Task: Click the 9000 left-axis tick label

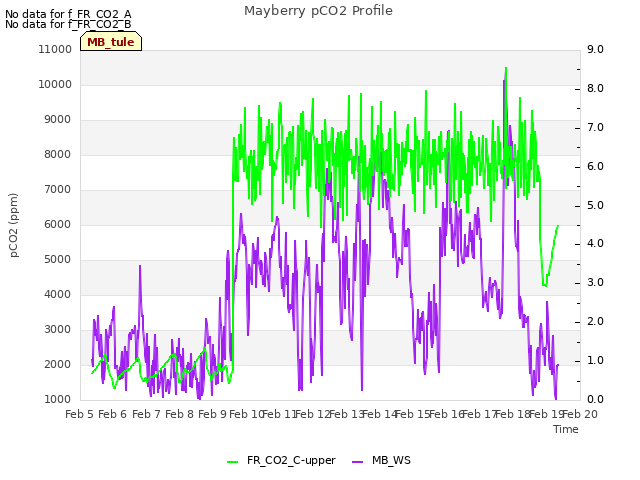Action: point(58,120)
